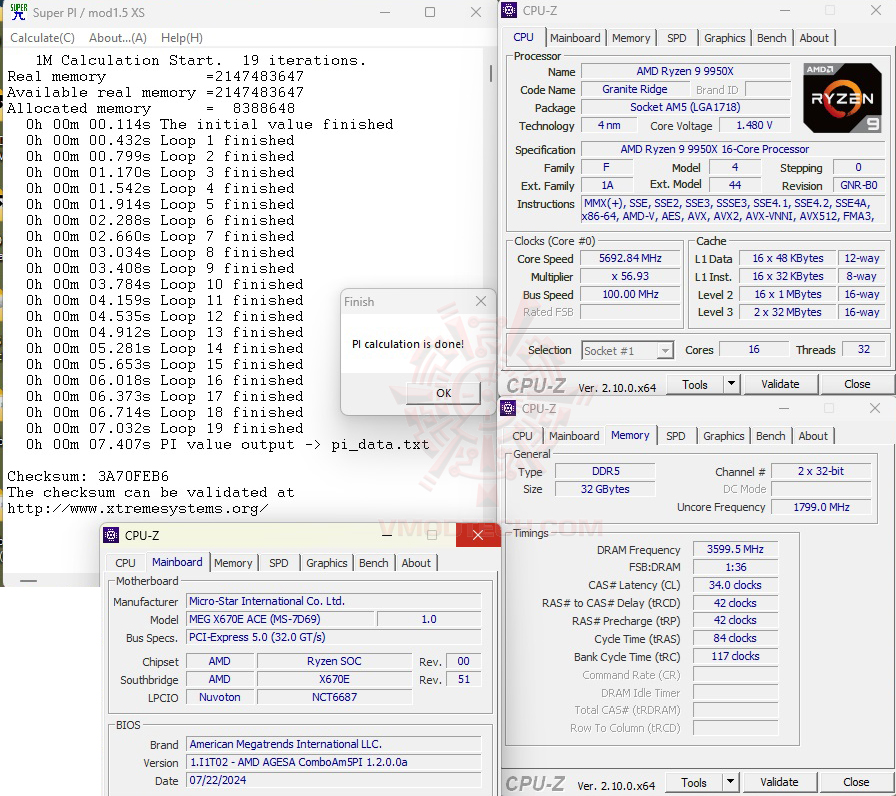Image resolution: width=896 pixels, height=796 pixels.
Task: Select About tab in Mainboard CPU-Z window
Action: (x=416, y=563)
